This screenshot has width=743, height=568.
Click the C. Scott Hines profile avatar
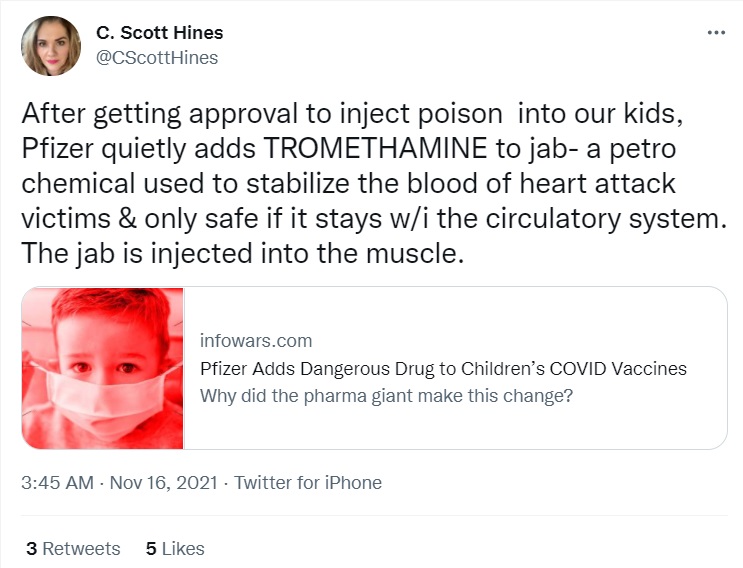(50, 46)
